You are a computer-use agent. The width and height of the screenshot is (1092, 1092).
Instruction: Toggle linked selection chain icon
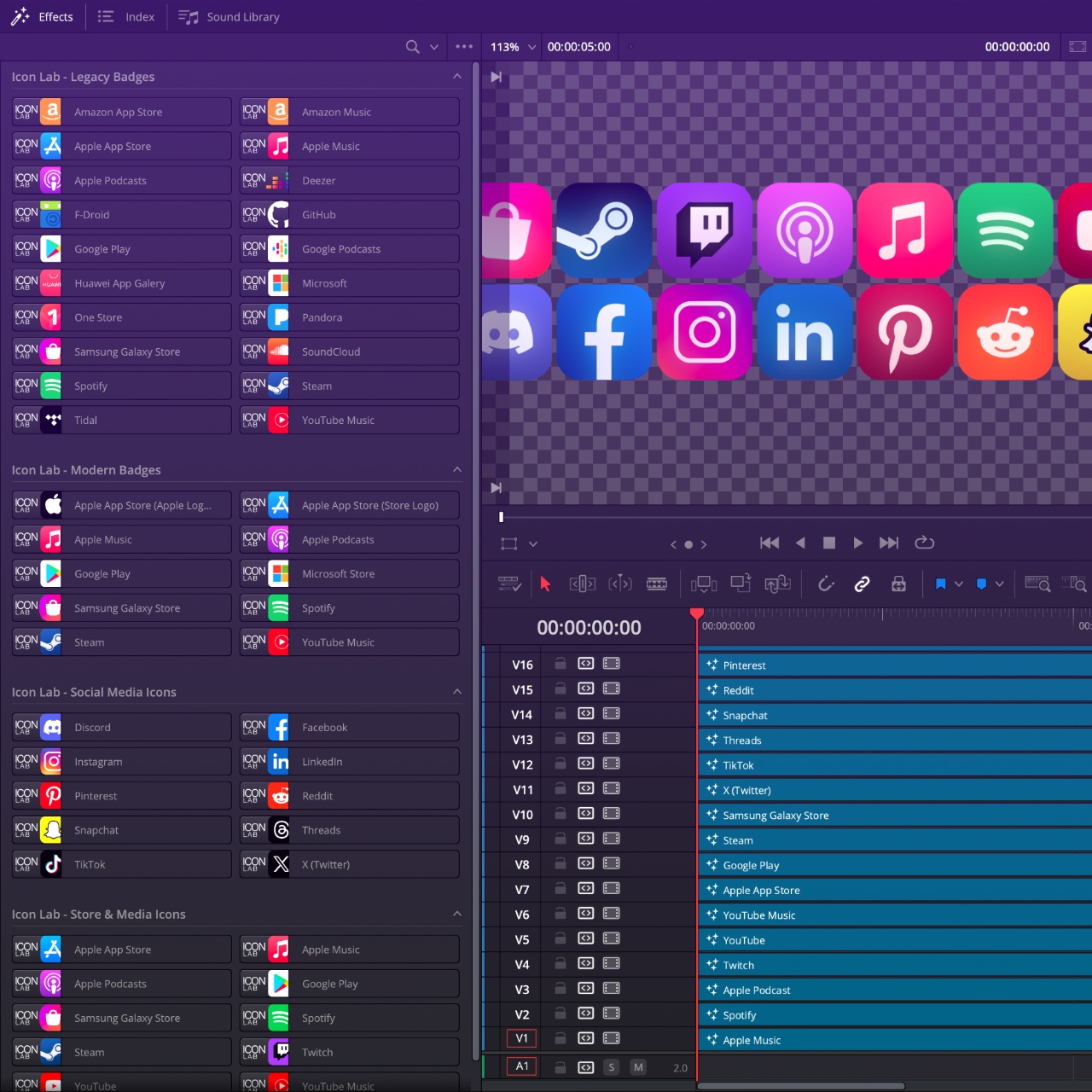pos(862,584)
